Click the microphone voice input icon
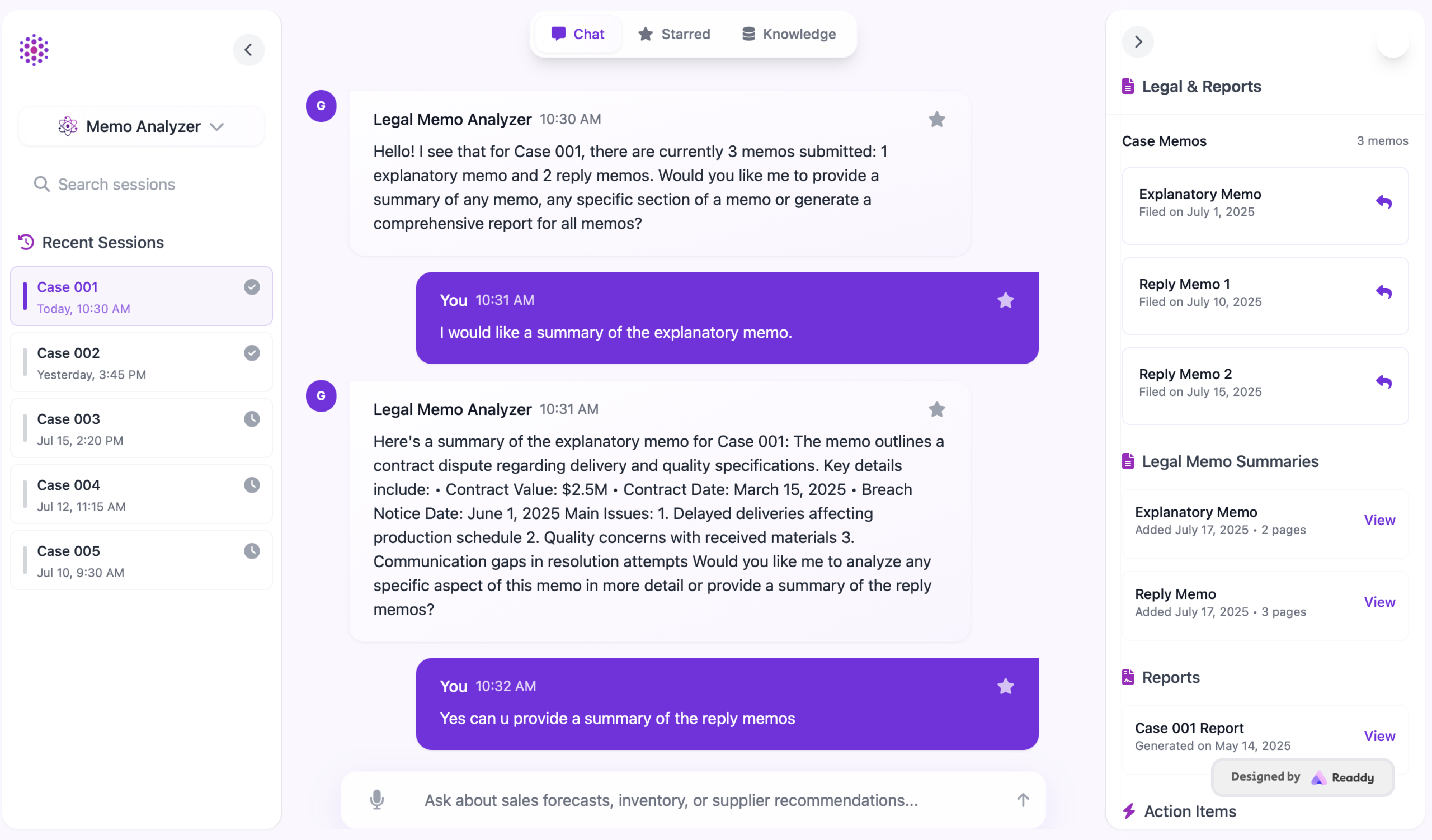The height and width of the screenshot is (840, 1432). 377,800
